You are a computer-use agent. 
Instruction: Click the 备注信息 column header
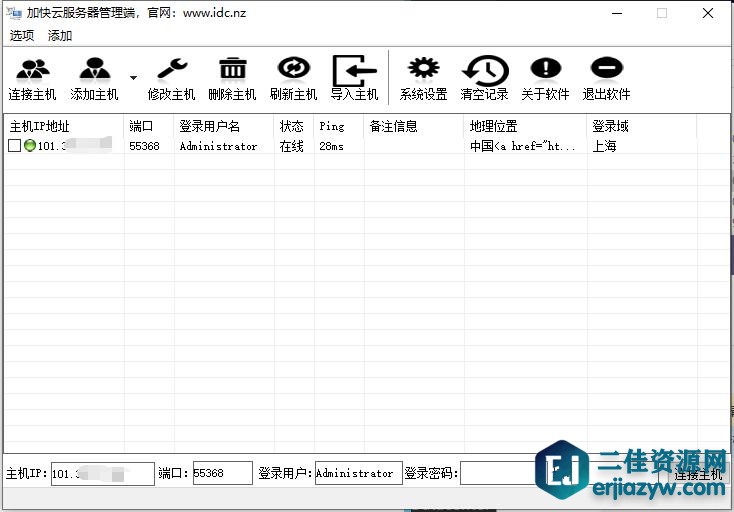click(x=414, y=126)
